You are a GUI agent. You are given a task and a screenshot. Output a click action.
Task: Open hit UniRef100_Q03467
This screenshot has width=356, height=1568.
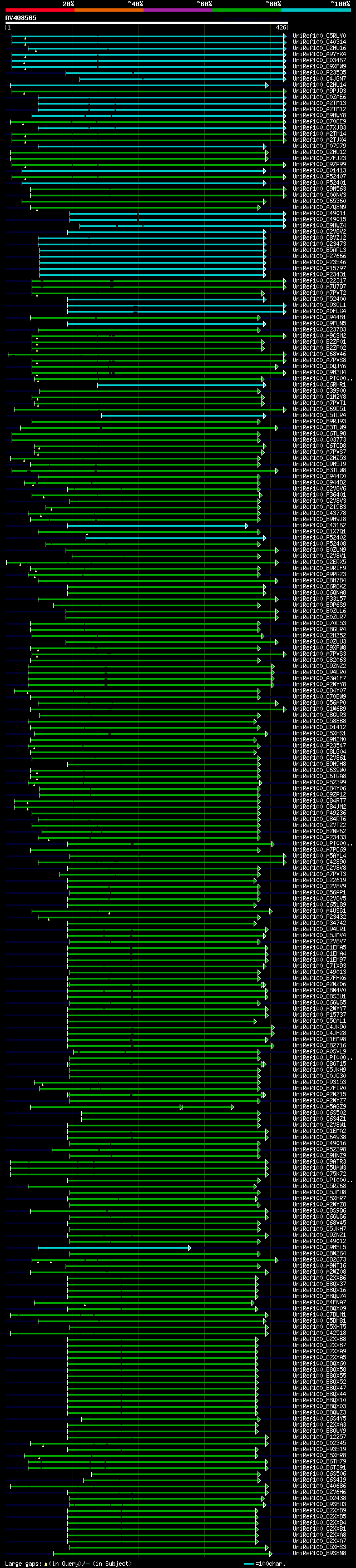click(x=319, y=60)
